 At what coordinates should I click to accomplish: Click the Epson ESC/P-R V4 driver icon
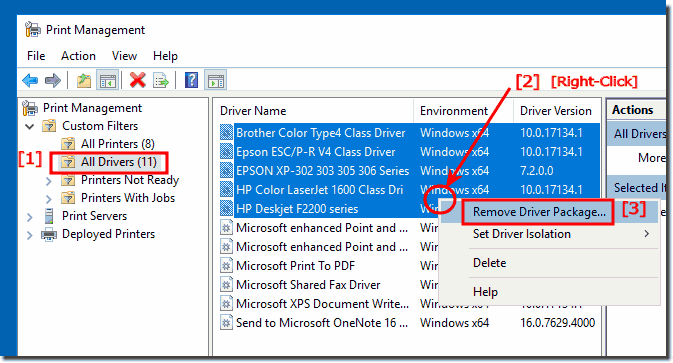click(x=227, y=151)
